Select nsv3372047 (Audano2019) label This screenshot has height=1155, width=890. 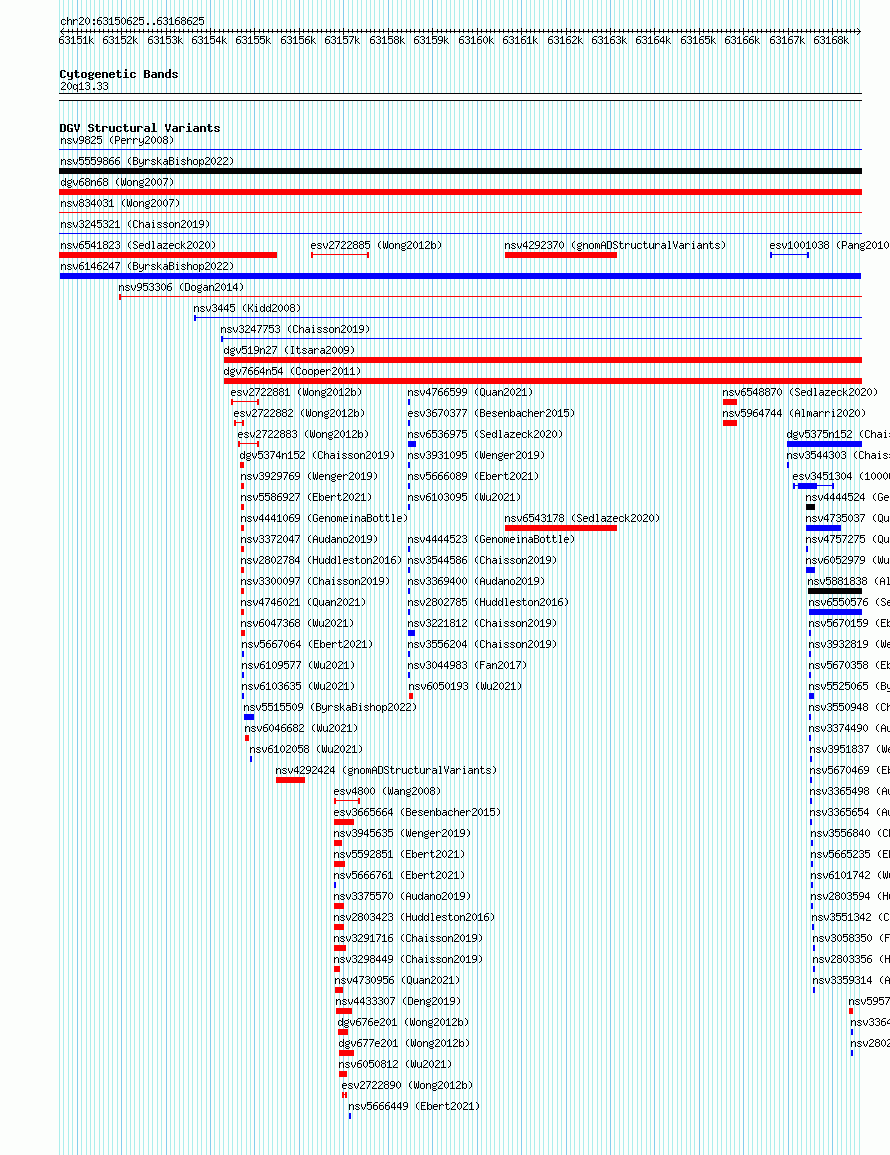pyautogui.click(x=309, y=539)
